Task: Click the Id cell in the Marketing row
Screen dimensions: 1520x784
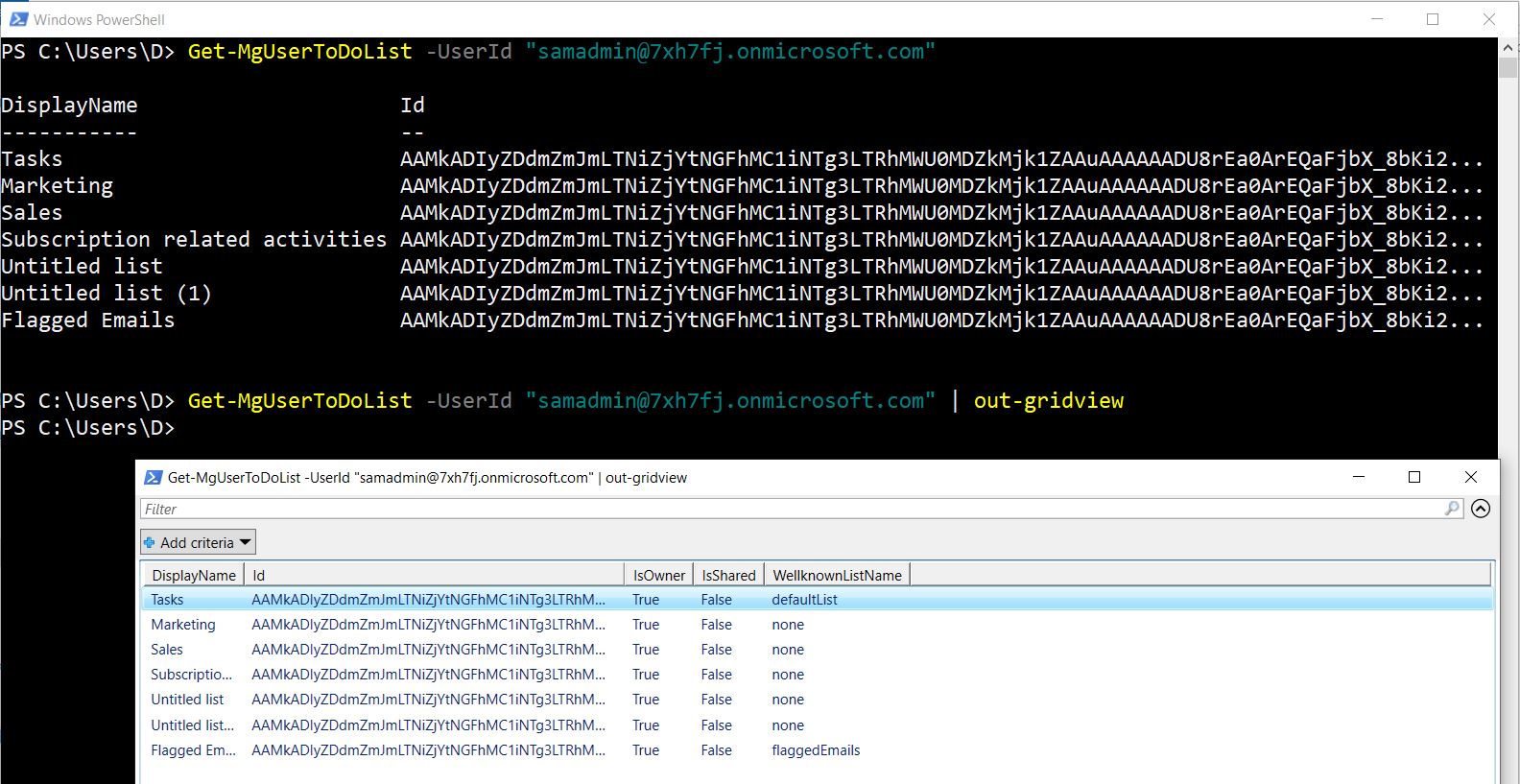Action: [428, 625]
